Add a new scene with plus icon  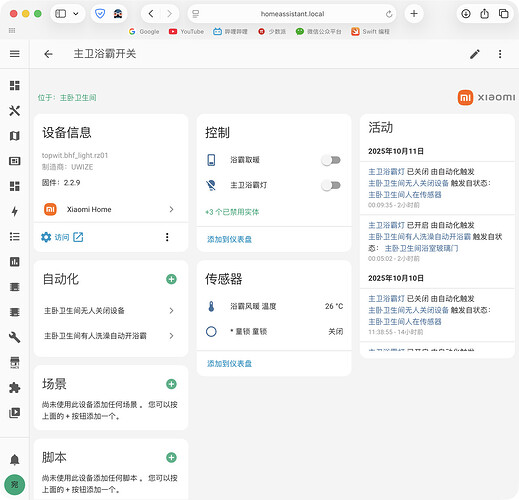pyautogui.click(x=171, y=384)
